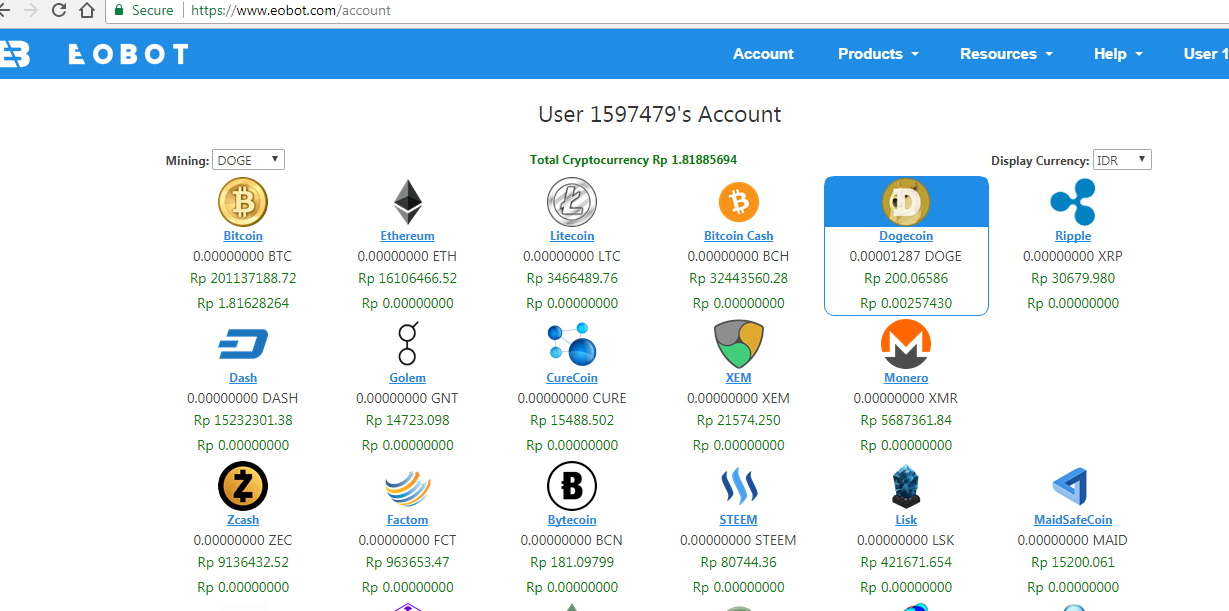
Task: Open the Dogecoin link
Action: pos(906,236)
